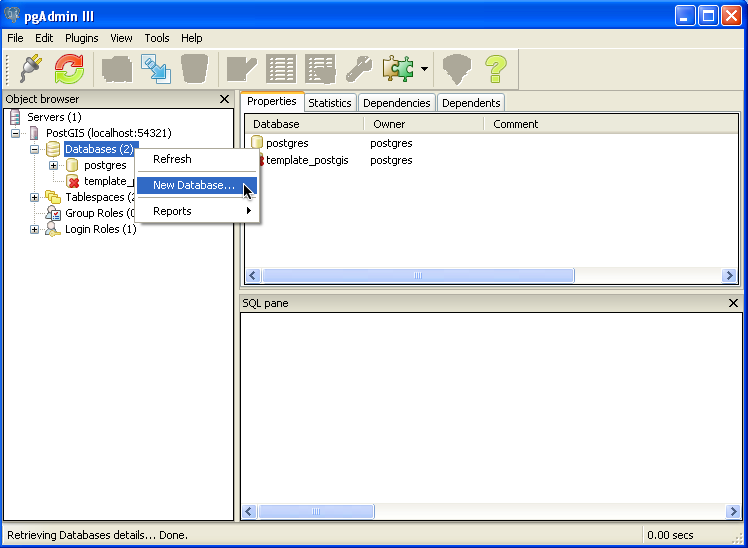Click the Guru hints toolbar icon
Screen dimensions: 748x548
pyautogui.click(x=457, y=69)
